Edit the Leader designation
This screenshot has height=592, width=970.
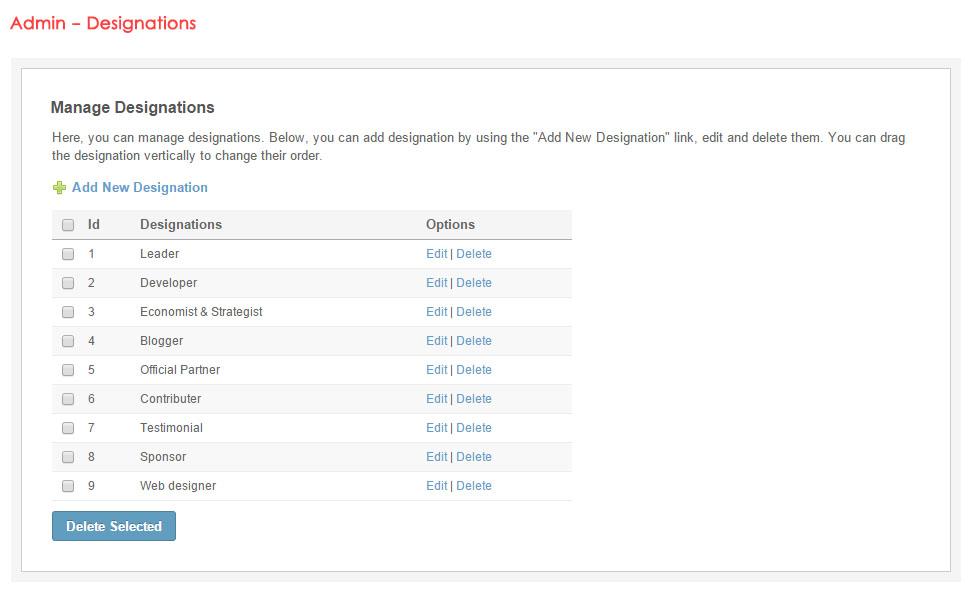pos(436,254)
